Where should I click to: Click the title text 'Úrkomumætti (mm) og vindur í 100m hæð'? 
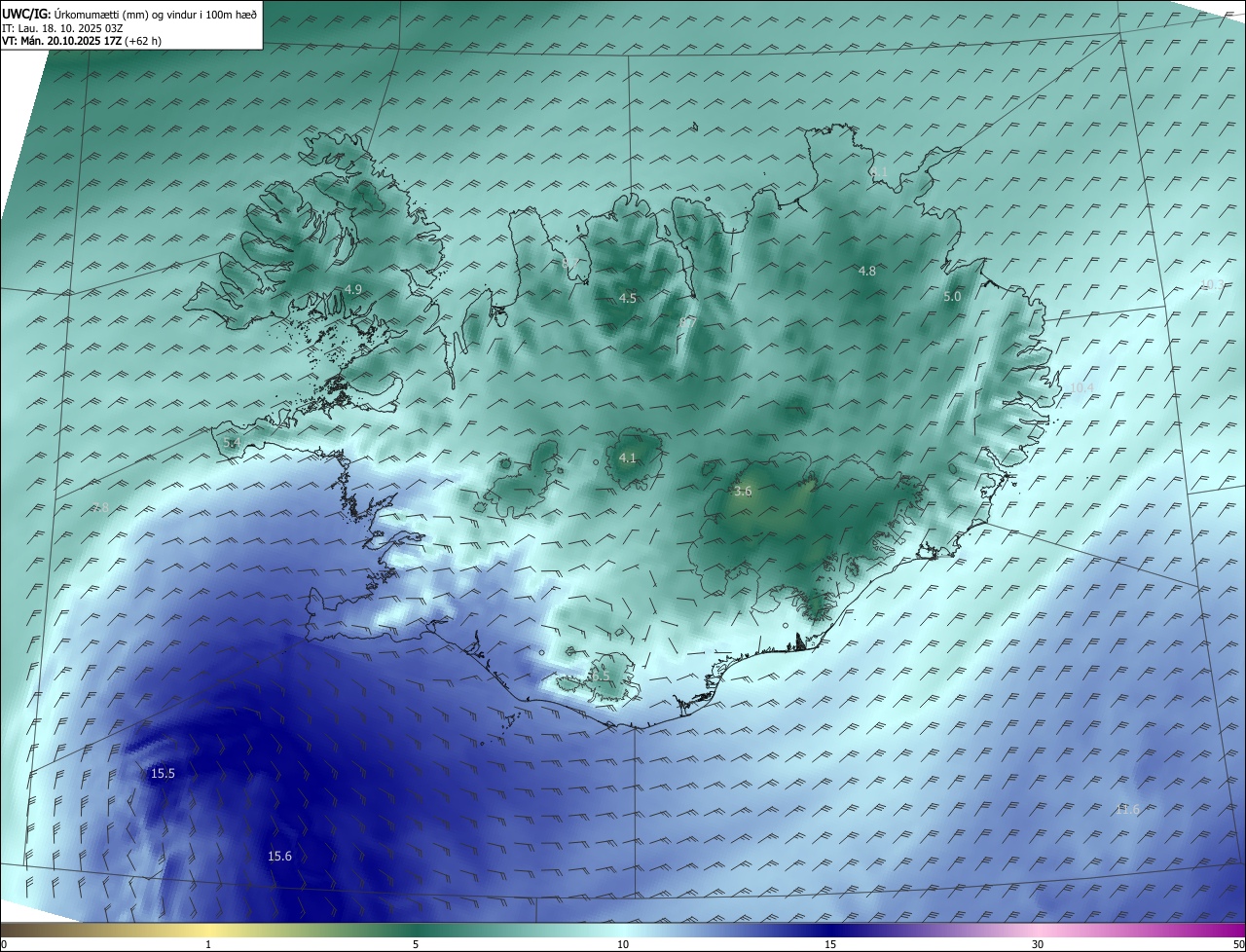[x=156, y=14]
